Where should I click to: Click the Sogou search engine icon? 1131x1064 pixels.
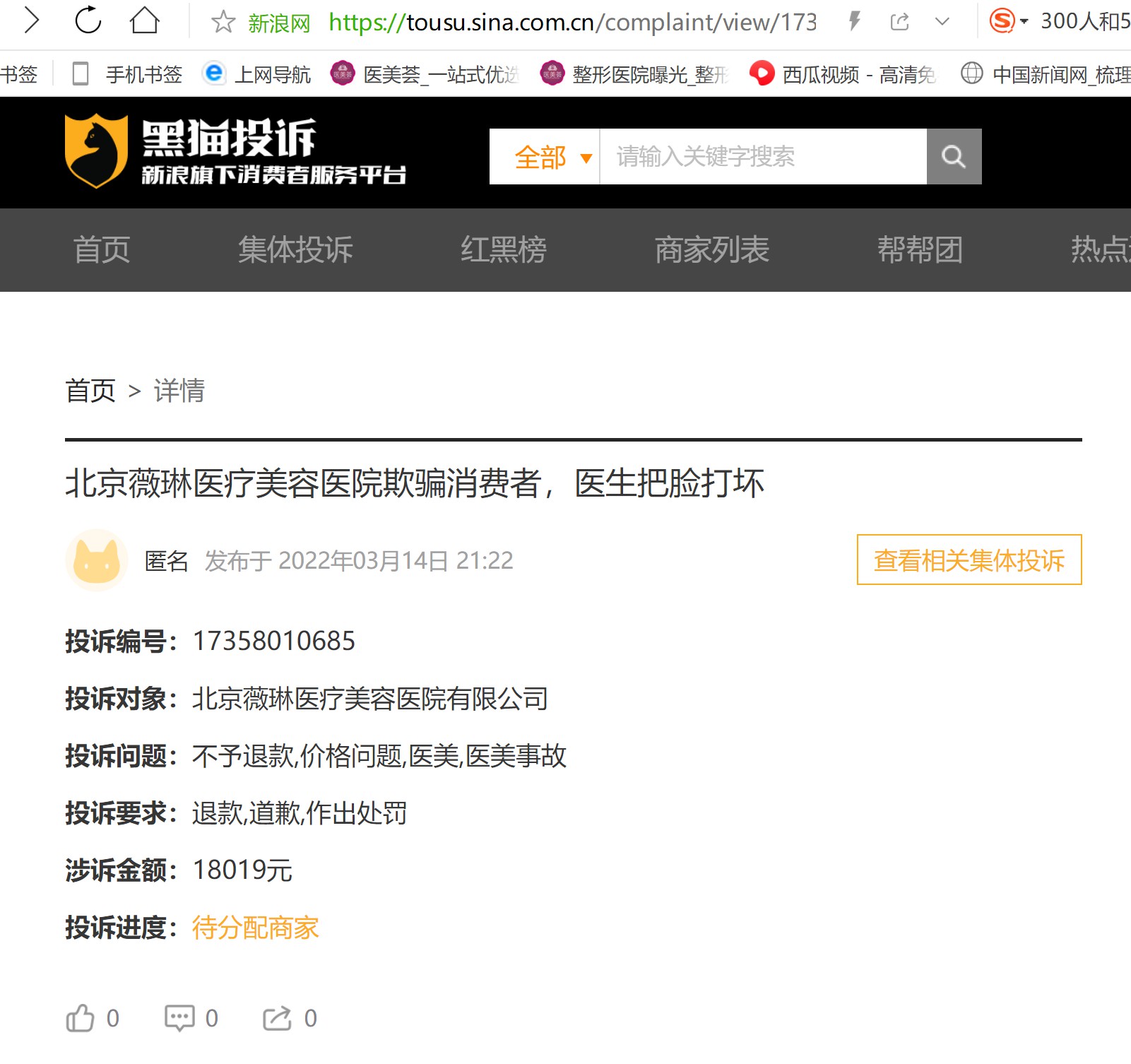[1002, 21]
